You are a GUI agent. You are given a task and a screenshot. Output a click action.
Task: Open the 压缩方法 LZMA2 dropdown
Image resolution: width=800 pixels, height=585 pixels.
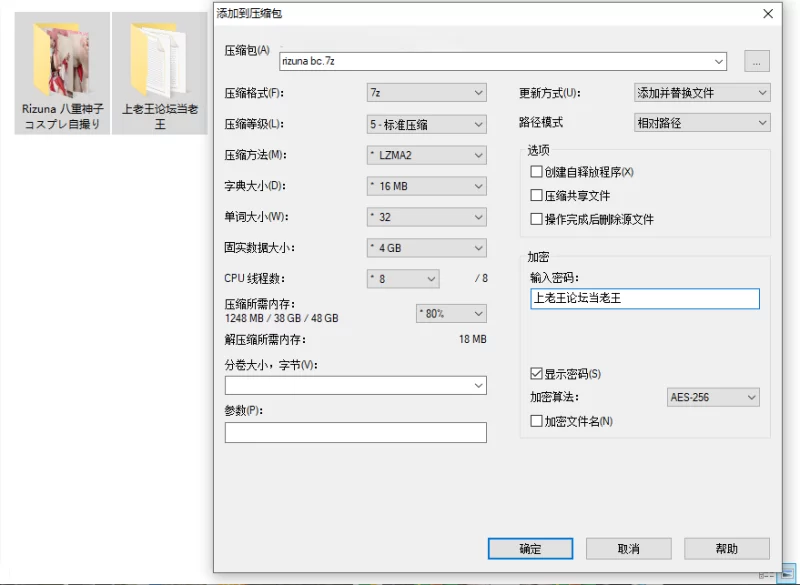point(426,156)
